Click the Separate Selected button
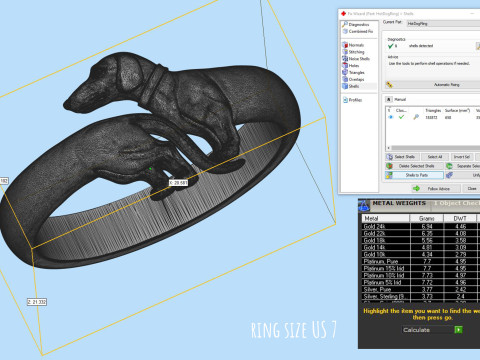This screenshot has width=480, height=360. pos(463,166)
